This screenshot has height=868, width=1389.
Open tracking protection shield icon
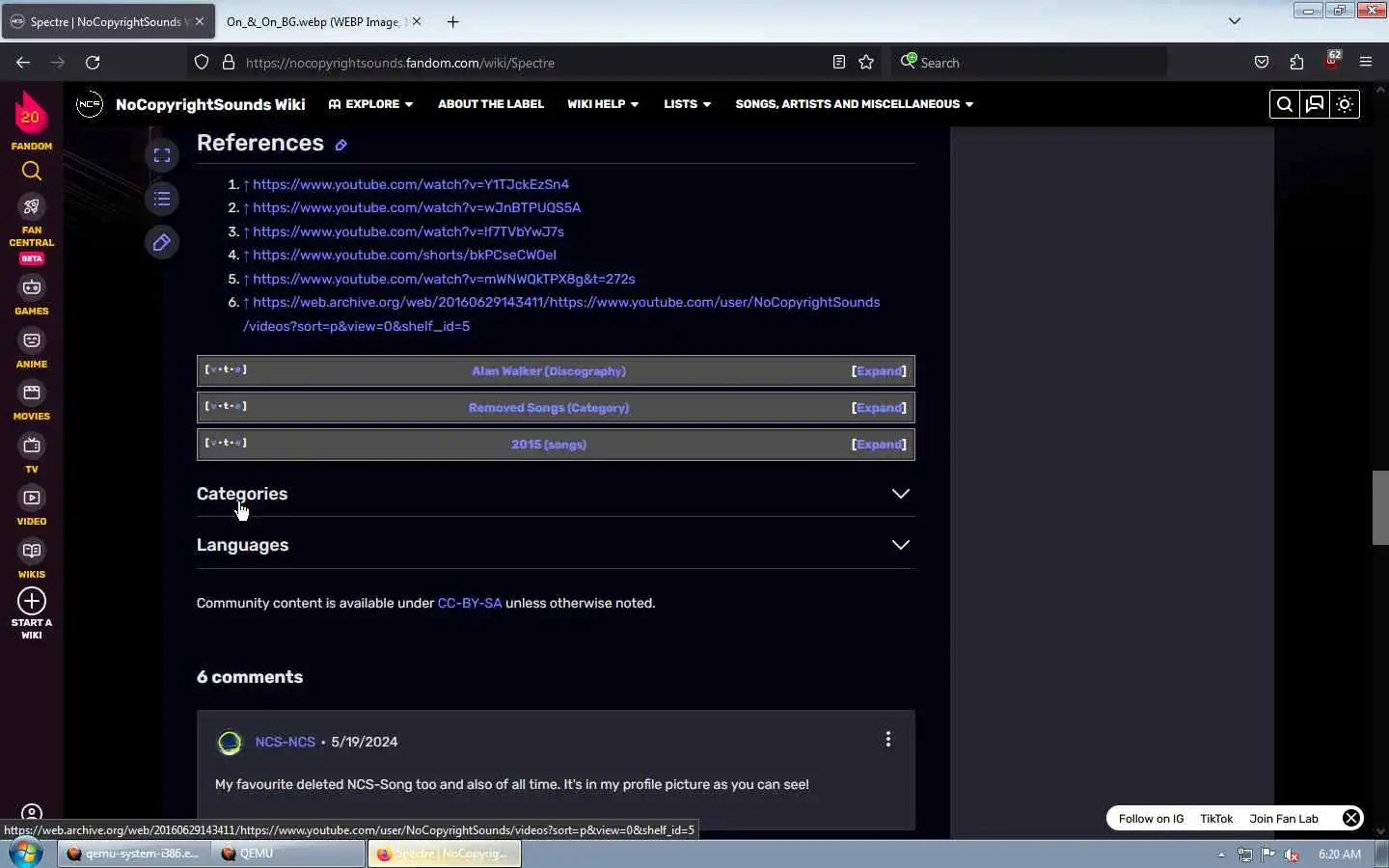point(202,62)
